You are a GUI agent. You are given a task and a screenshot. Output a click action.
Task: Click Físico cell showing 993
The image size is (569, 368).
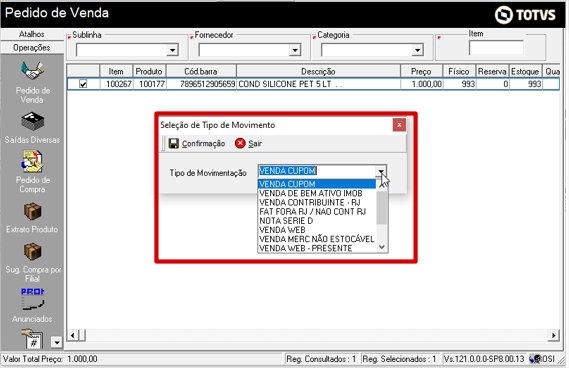[459, 84]
